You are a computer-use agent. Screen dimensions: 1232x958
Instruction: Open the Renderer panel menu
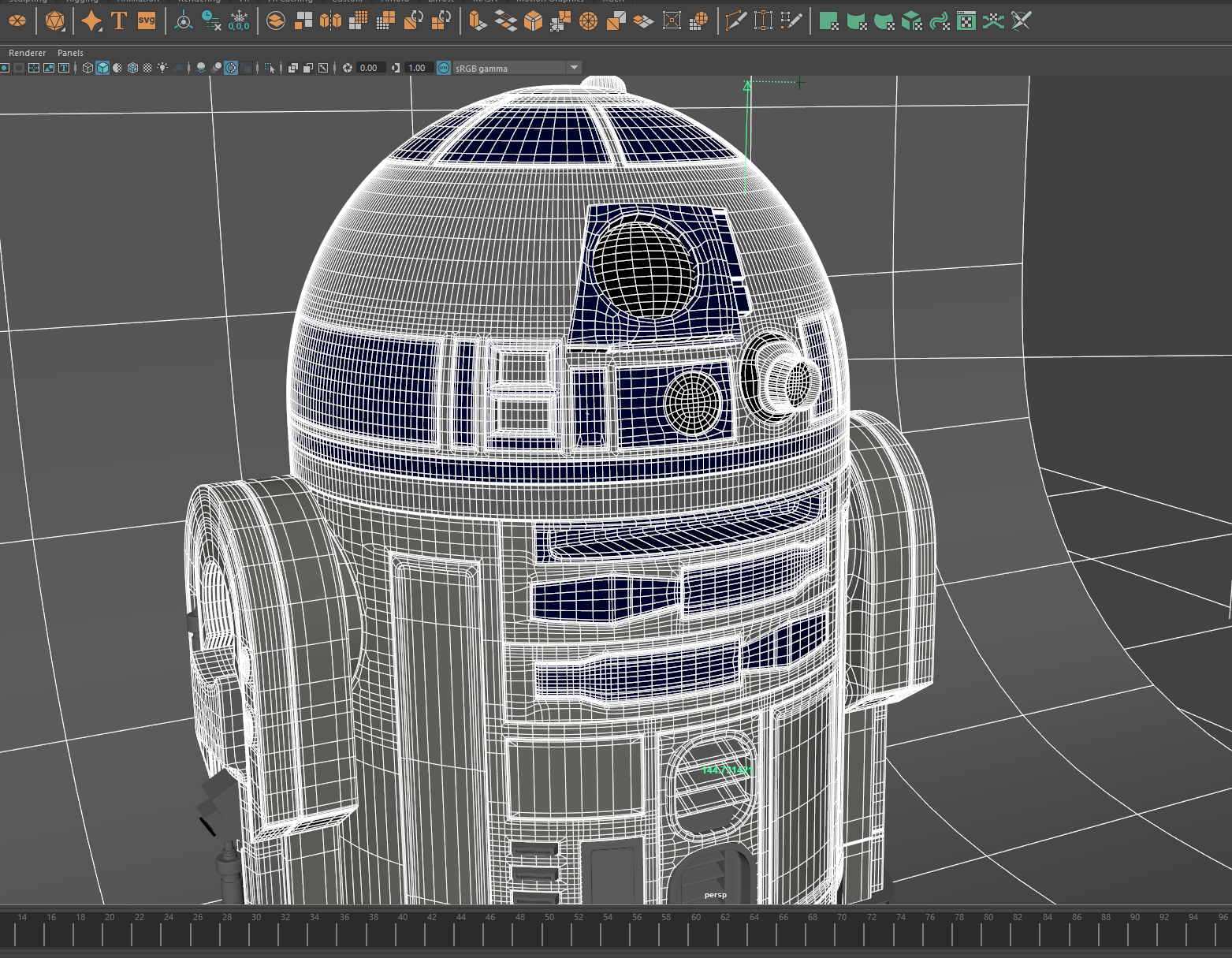coord(27,53)
